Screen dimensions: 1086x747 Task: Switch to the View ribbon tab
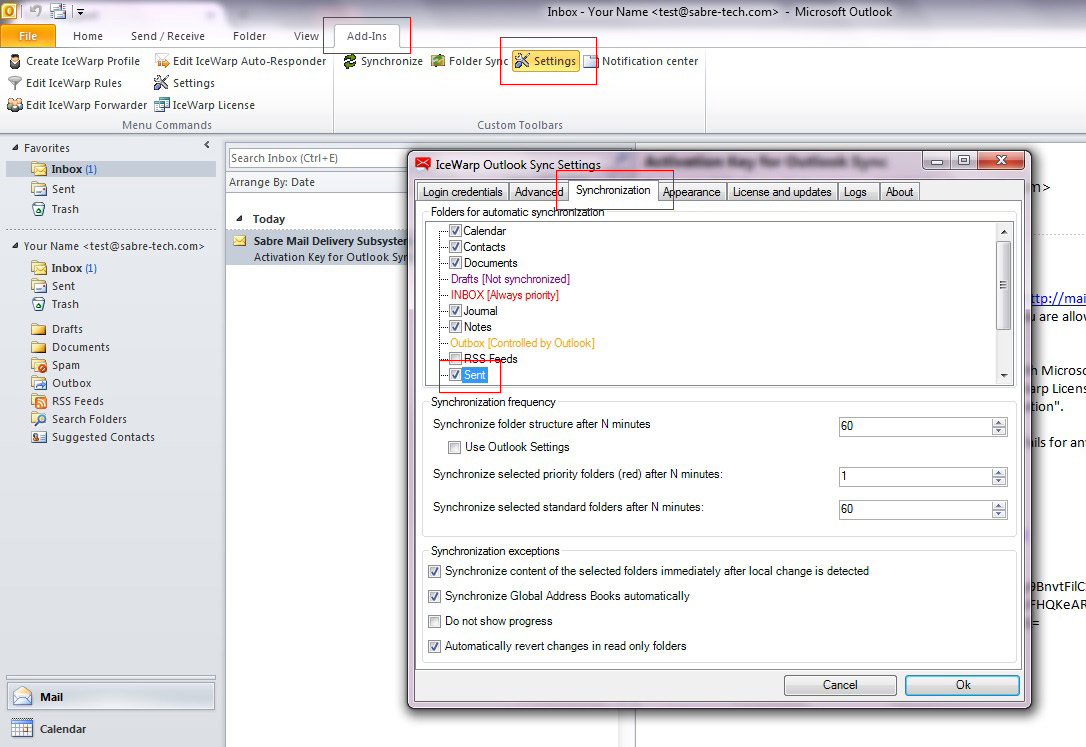306,36
